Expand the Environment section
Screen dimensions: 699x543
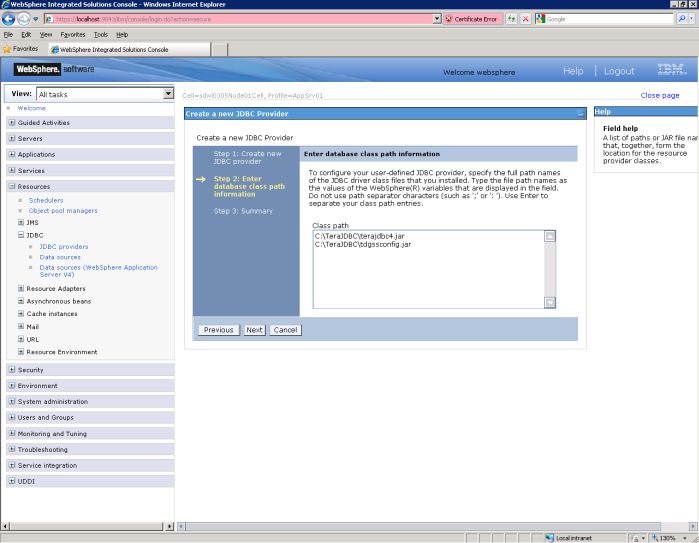12,385
